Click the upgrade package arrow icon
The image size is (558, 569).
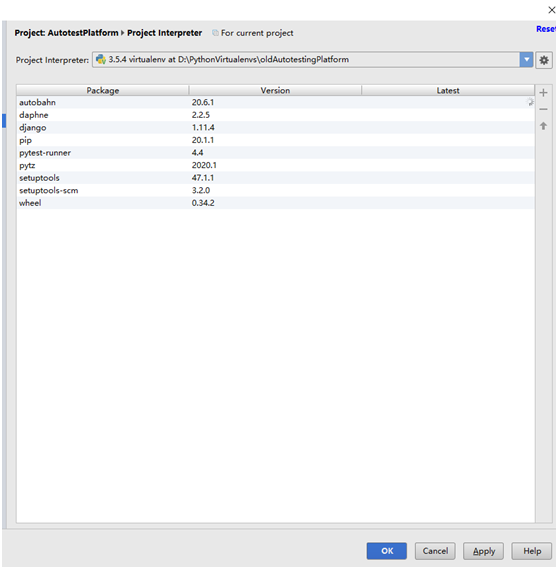(543, 126)
